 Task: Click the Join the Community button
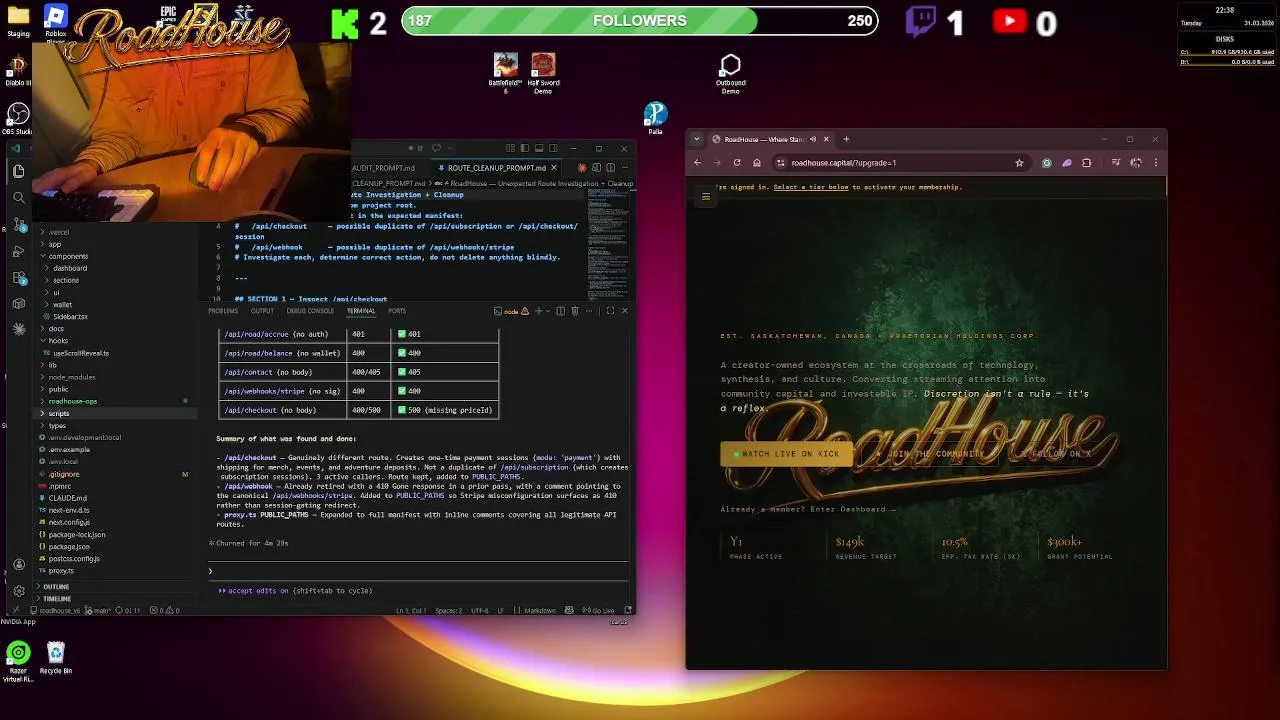(x=929, y=454)
